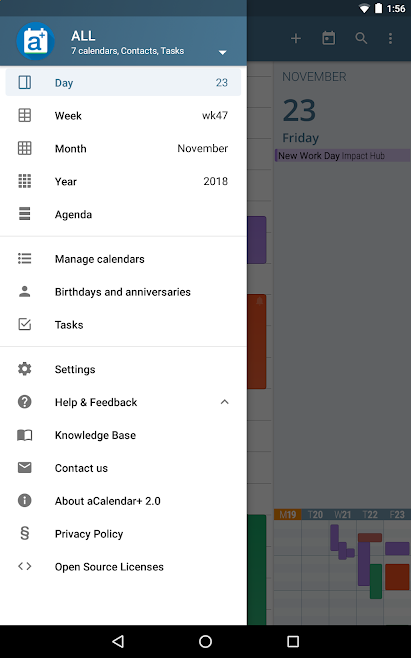Tap the search magnifier icon
This screenshot has height=658, width=411.
tap(361, 39)
